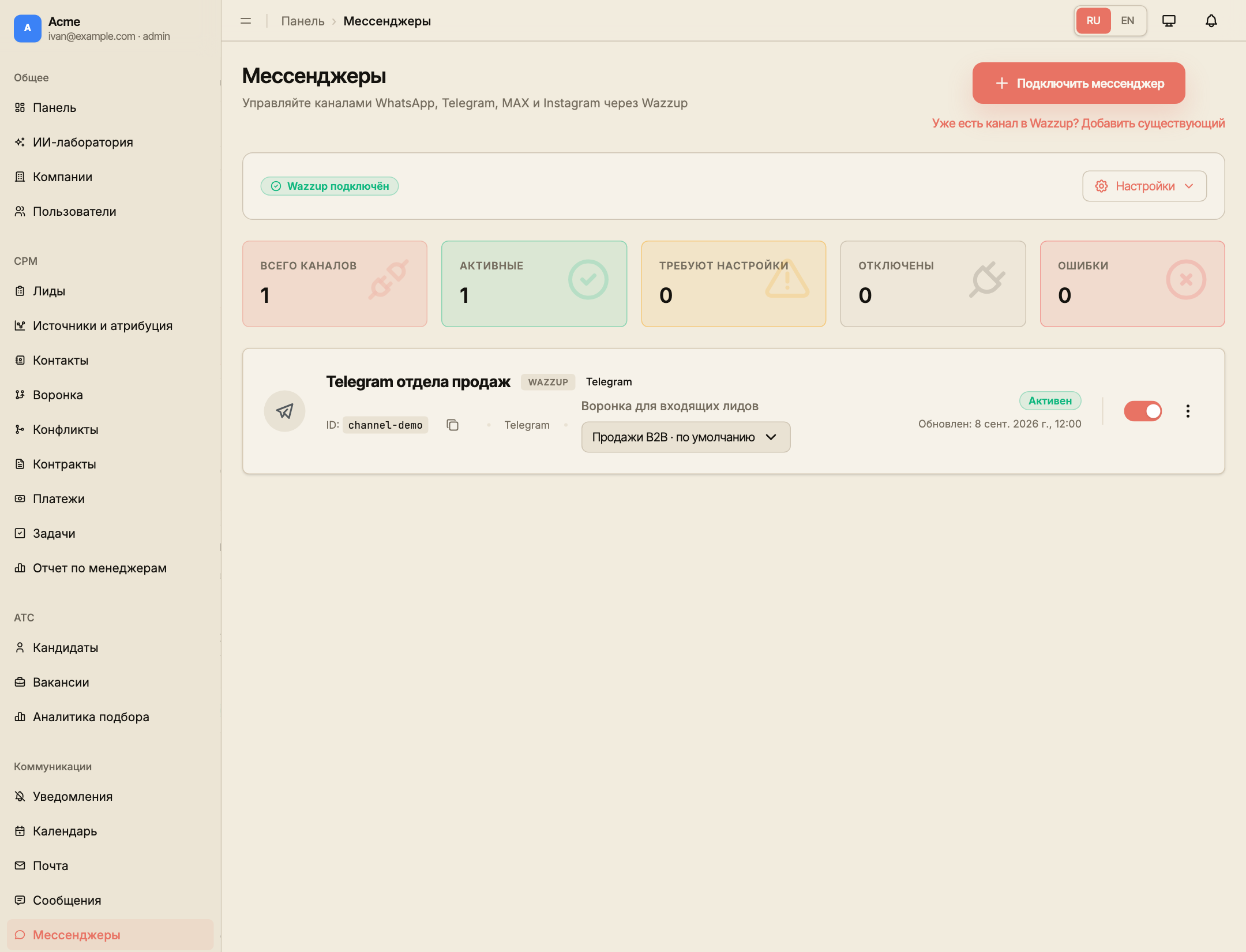Switch the interface language to EN
Viewport: 1246px width, 952px height.
[1128, 21]
